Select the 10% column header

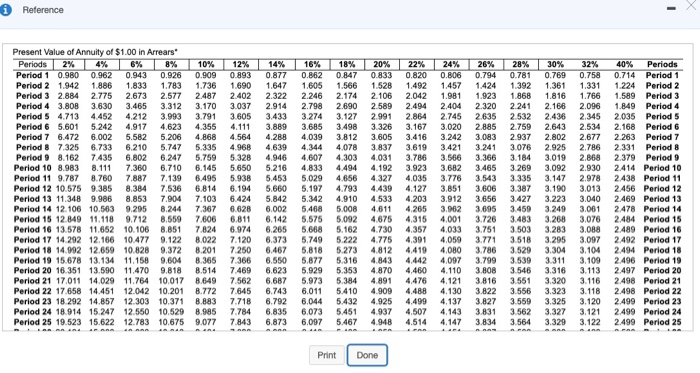[206, 65]
